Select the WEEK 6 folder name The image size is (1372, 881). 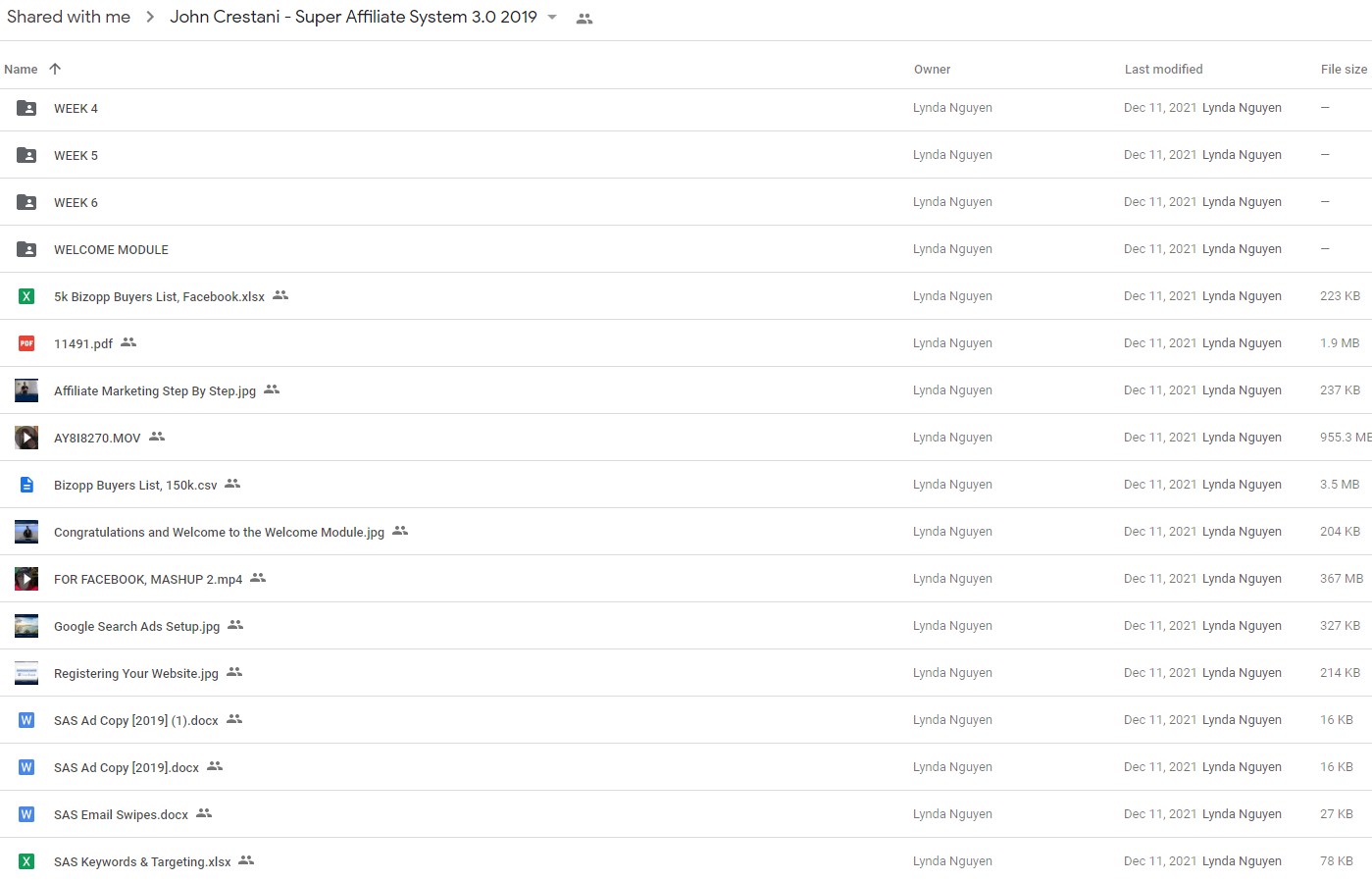[76, 203]
